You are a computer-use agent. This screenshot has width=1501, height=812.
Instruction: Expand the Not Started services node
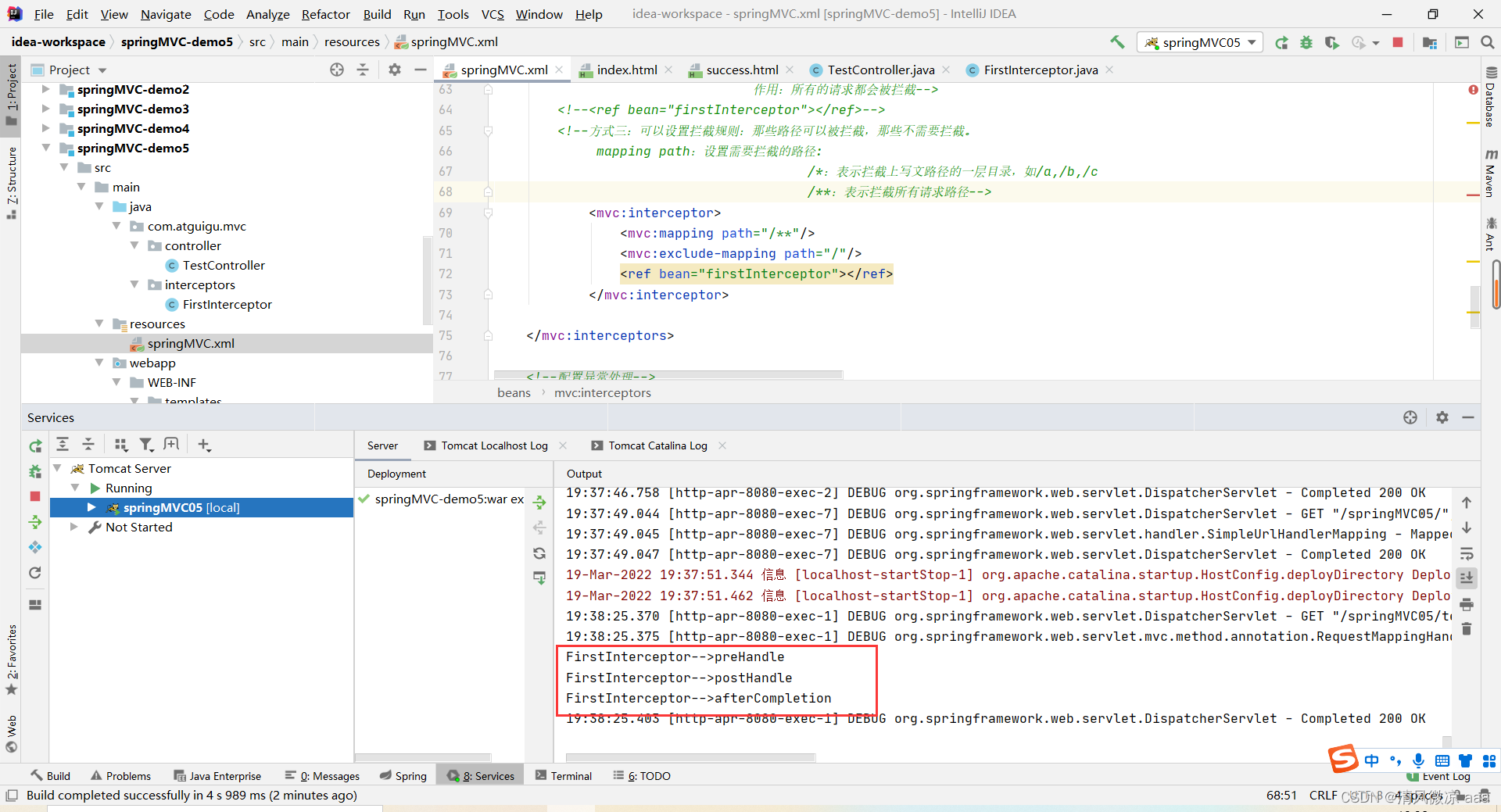(74, 527)
